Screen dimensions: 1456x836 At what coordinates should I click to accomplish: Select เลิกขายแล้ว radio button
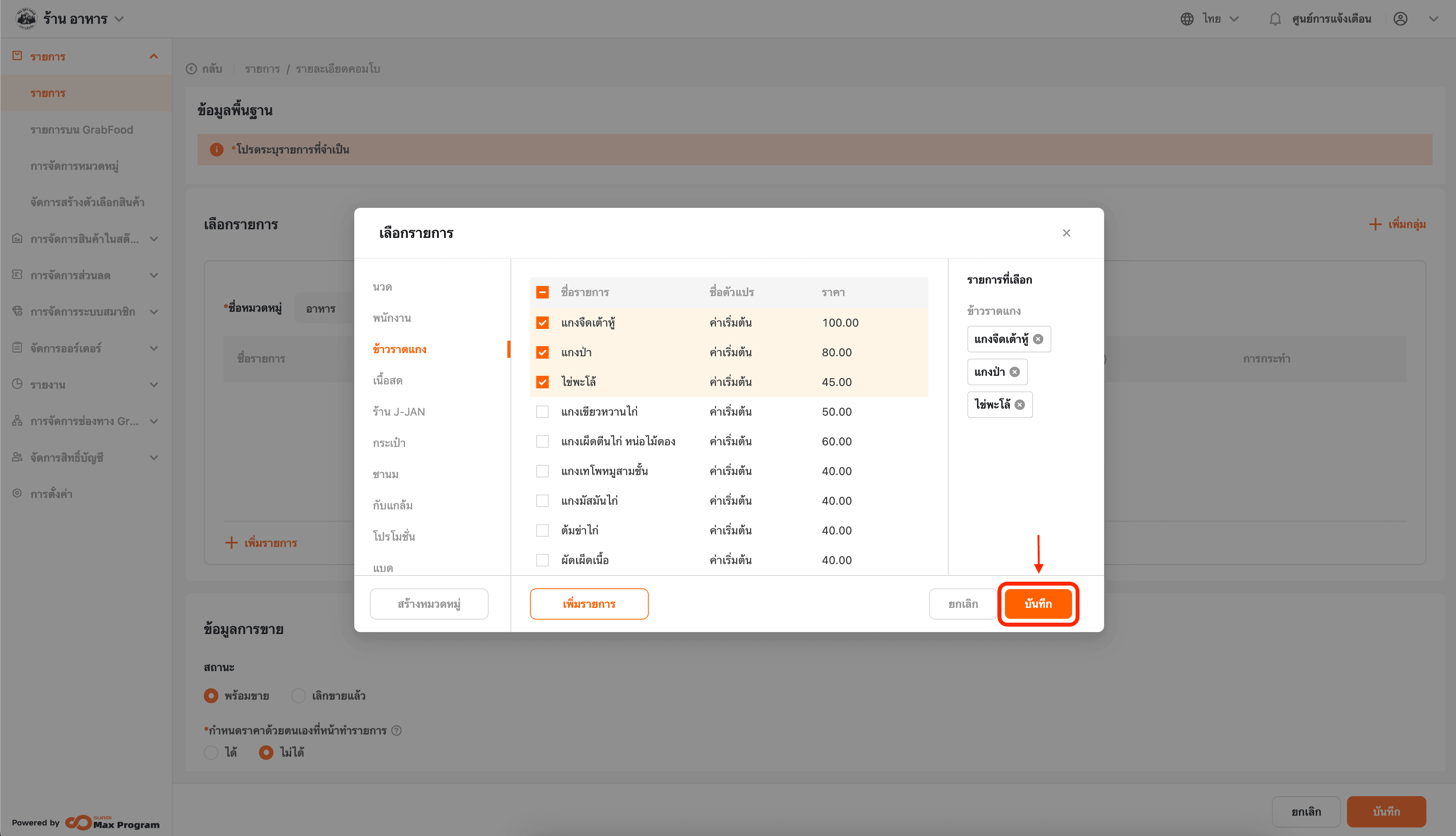[298, 696]
